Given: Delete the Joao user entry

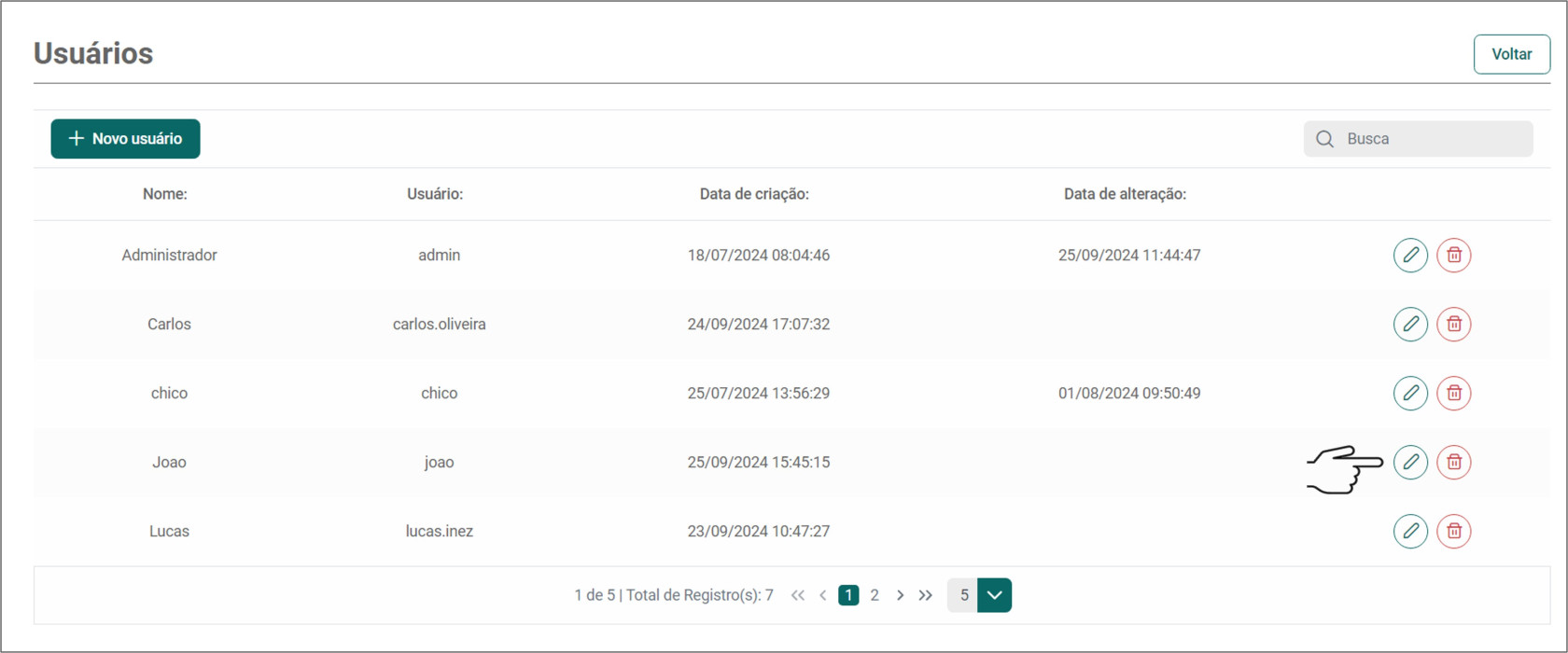Looking at the screenshot, I should tap(1453, 462).
